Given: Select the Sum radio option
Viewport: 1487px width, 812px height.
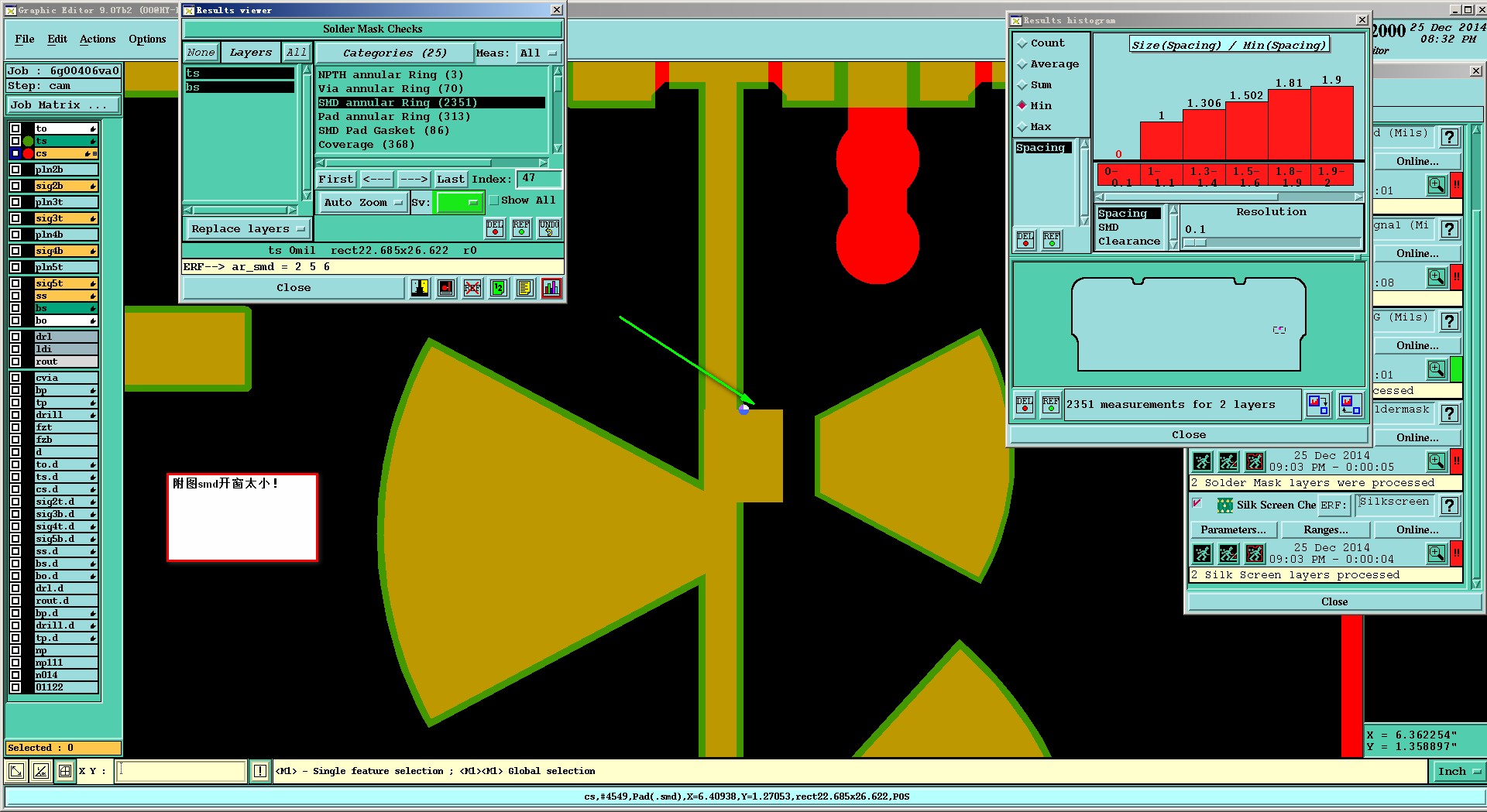Looking at the screenshot, I should pos(1022,85).
